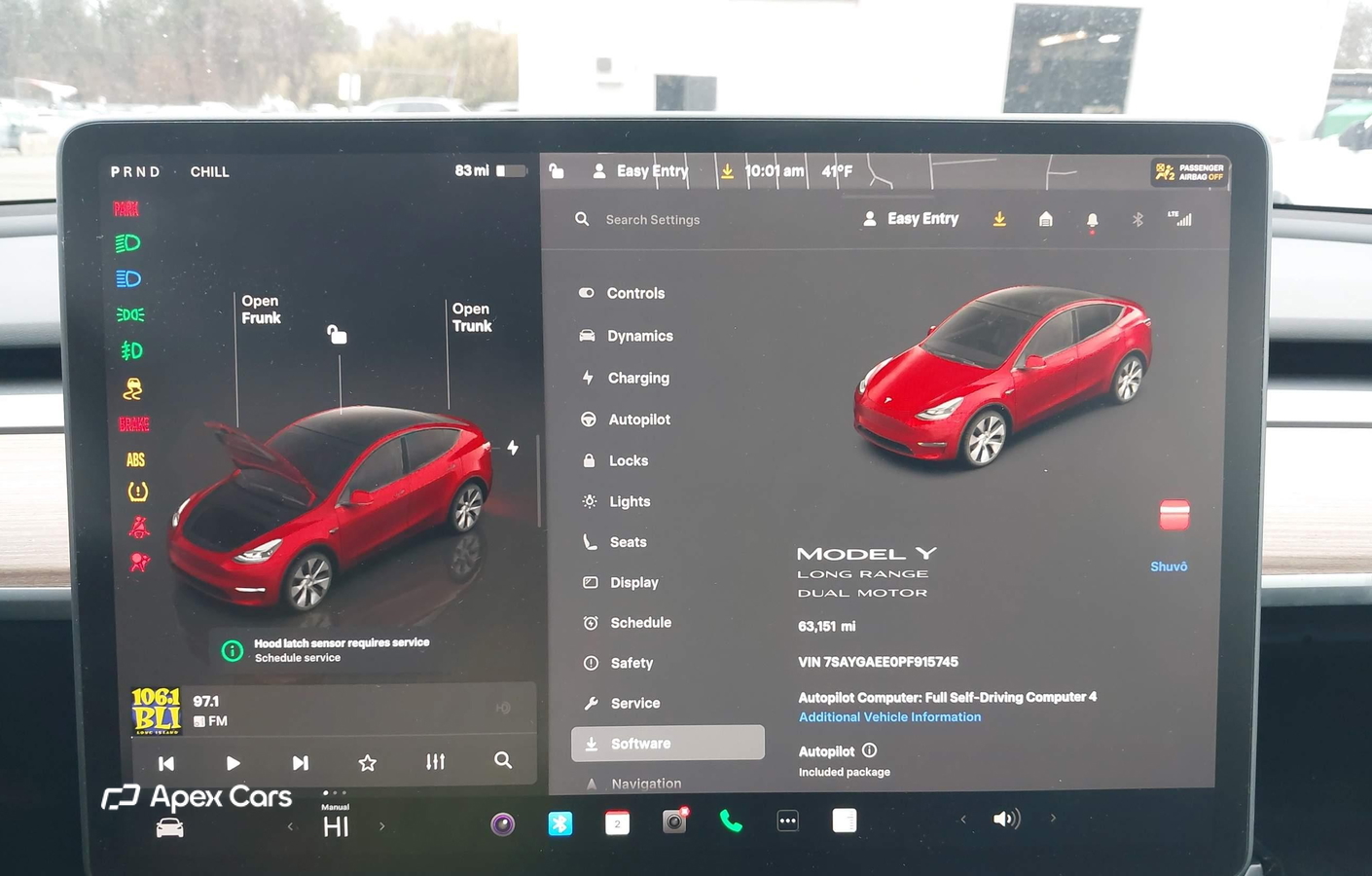Open the Bluetooth app in bottom dock
Image resolution: width=1372 pixels, height=876 pixels.
(x=560, y=823)
